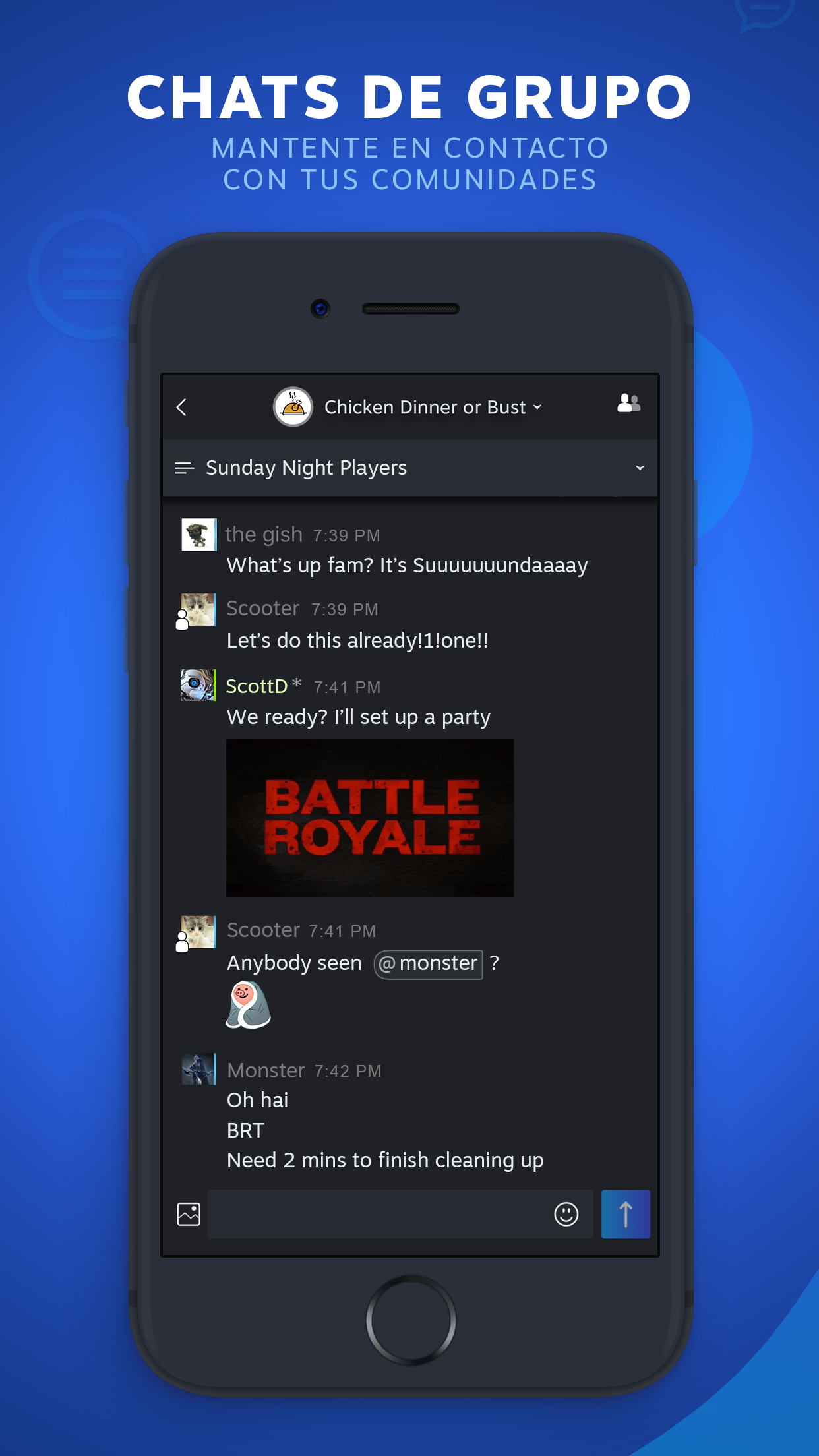Image resolution: width=819 pixels, height=1456 pixels.
Task: Open the channel list hamburger icon
Action: (x=184, y=468)
